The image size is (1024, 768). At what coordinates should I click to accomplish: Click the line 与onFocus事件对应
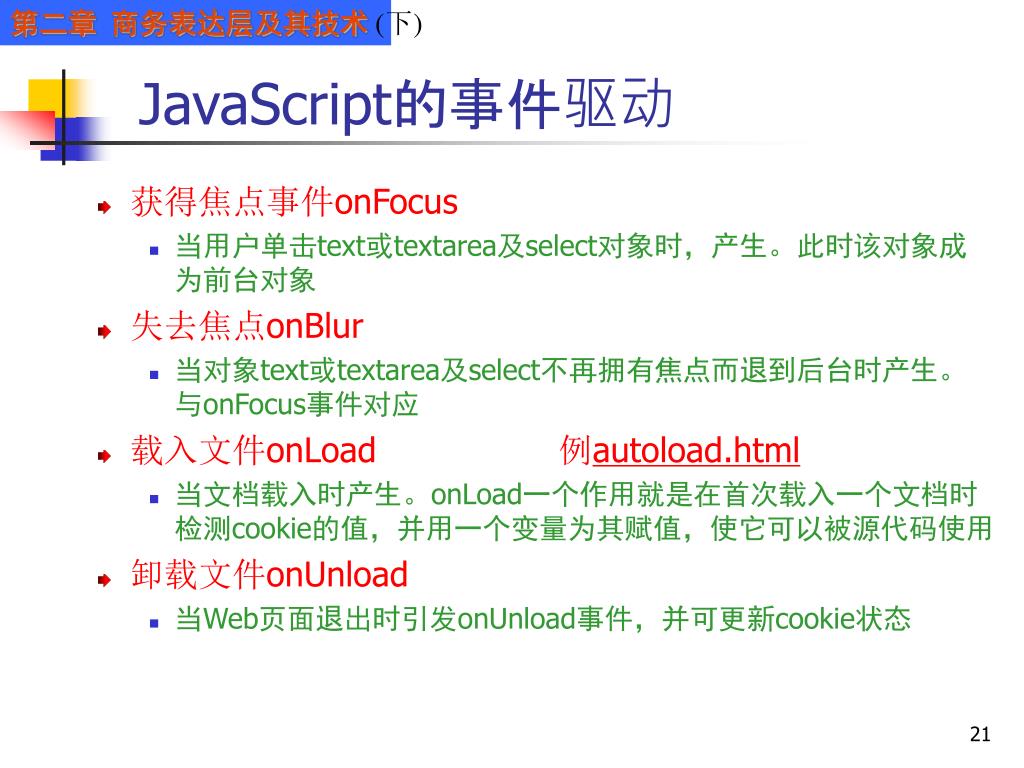click(296, 404)
